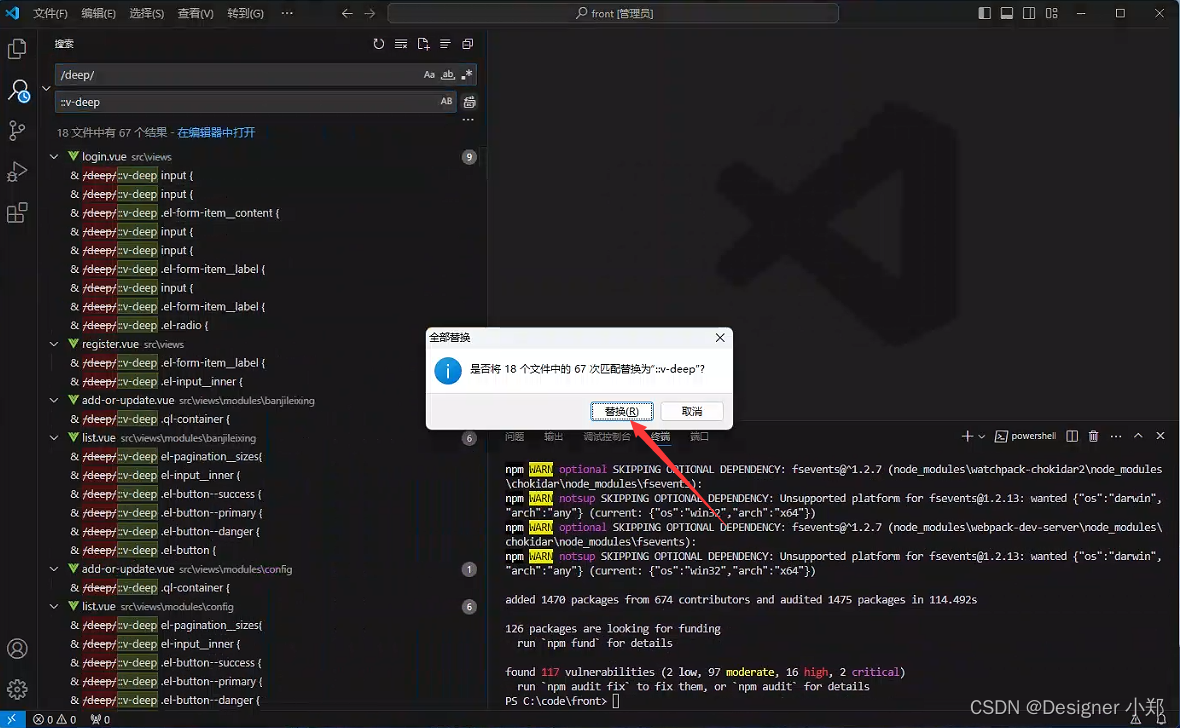Select the powershell terminal label

(1032, 436)
